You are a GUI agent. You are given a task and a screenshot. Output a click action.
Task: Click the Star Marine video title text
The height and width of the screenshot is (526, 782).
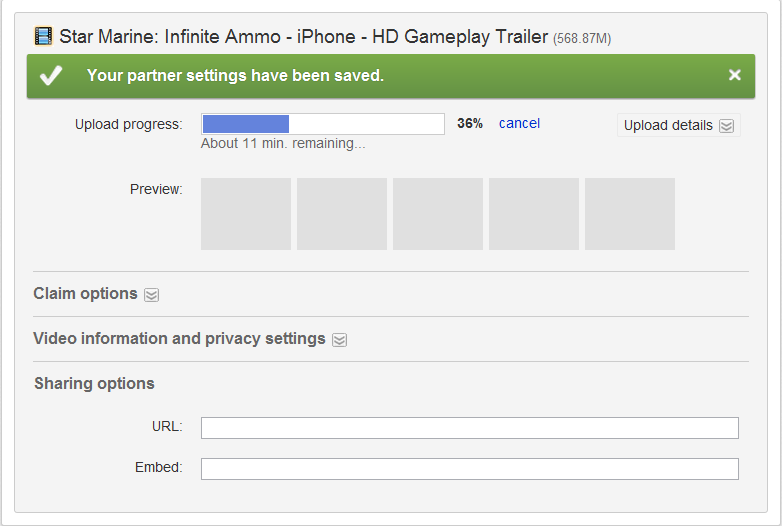304,37
